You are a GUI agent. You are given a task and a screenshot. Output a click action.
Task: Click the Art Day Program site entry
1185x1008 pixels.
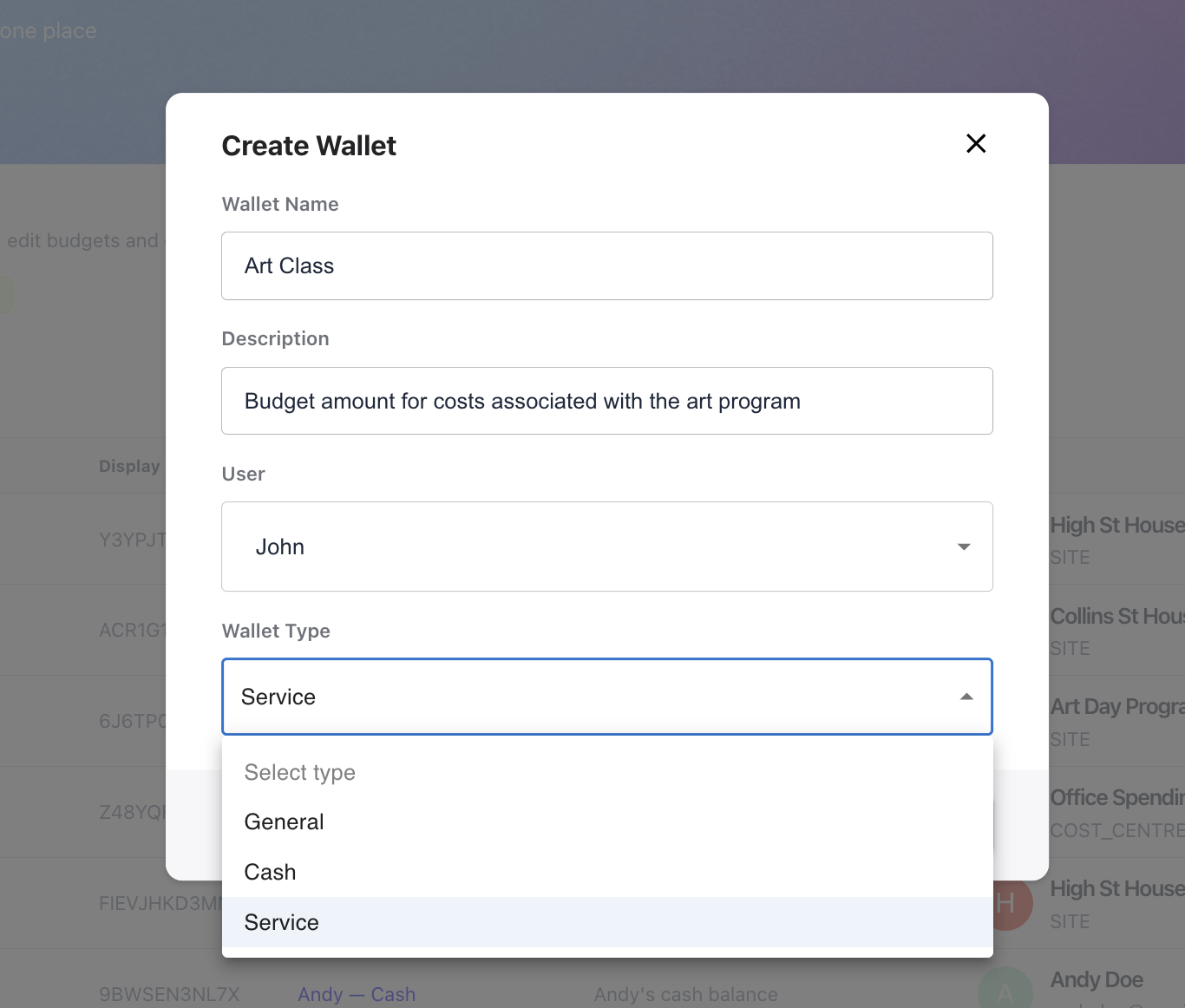click(x=1116, y=707)
